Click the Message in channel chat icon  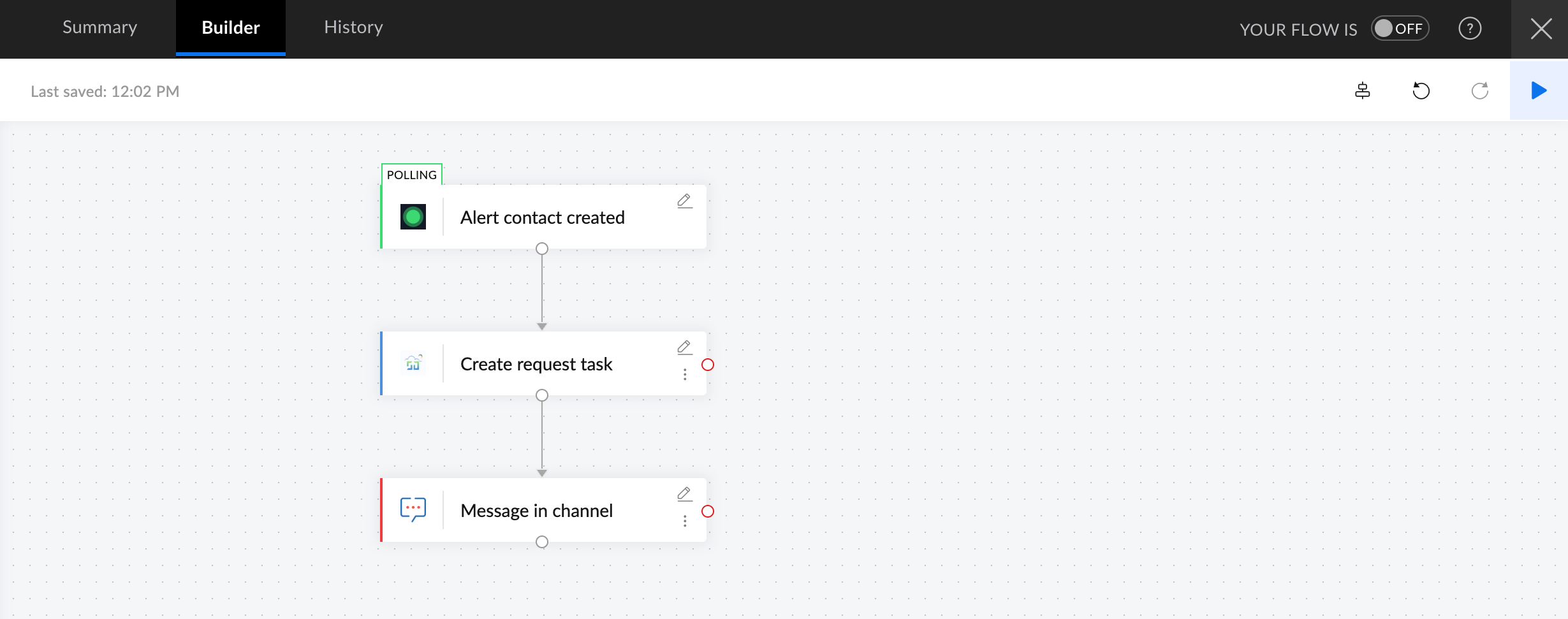[413, 510]
